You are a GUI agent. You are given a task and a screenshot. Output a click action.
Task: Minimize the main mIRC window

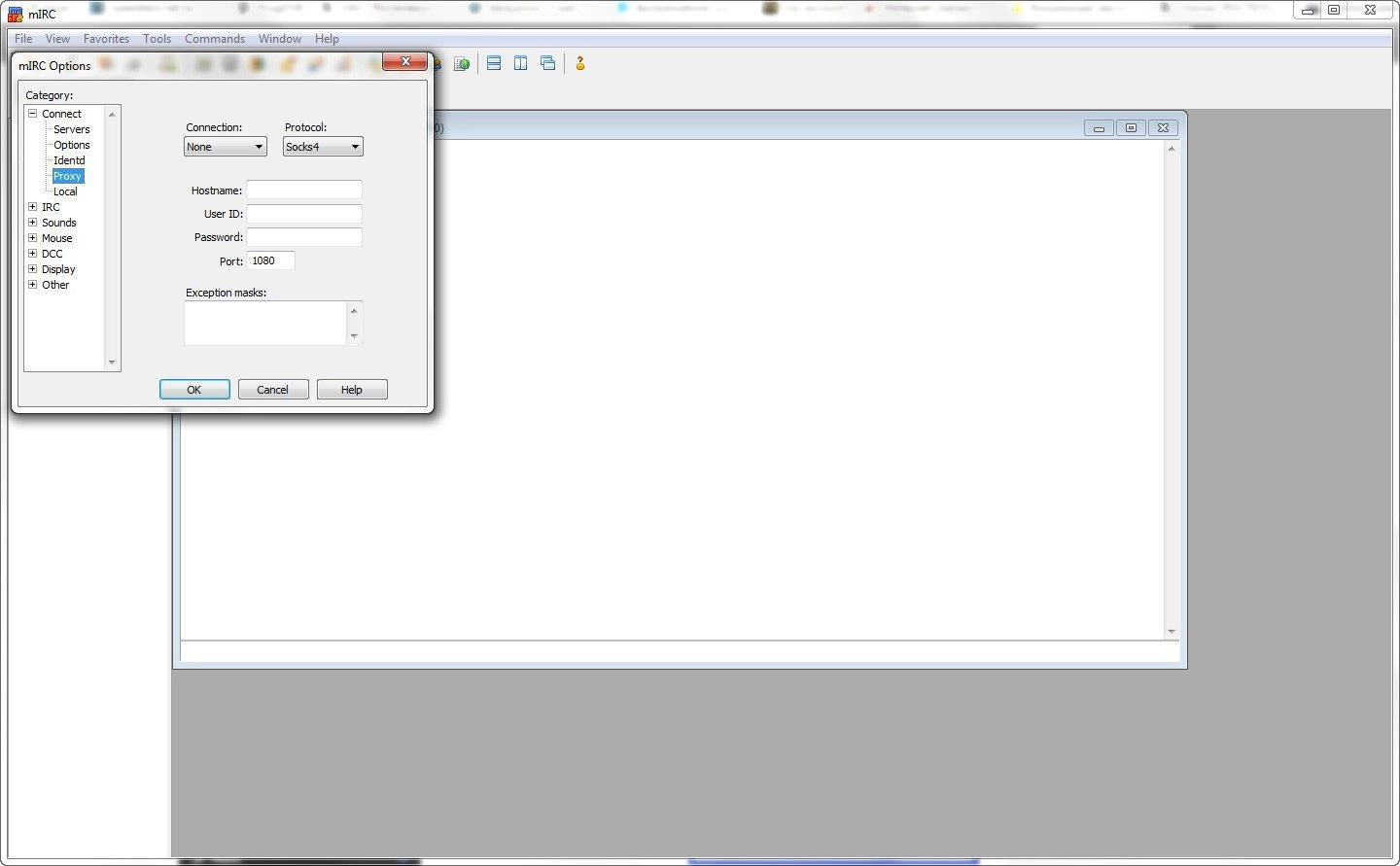pyautogui.click(x=1308, y=10)
